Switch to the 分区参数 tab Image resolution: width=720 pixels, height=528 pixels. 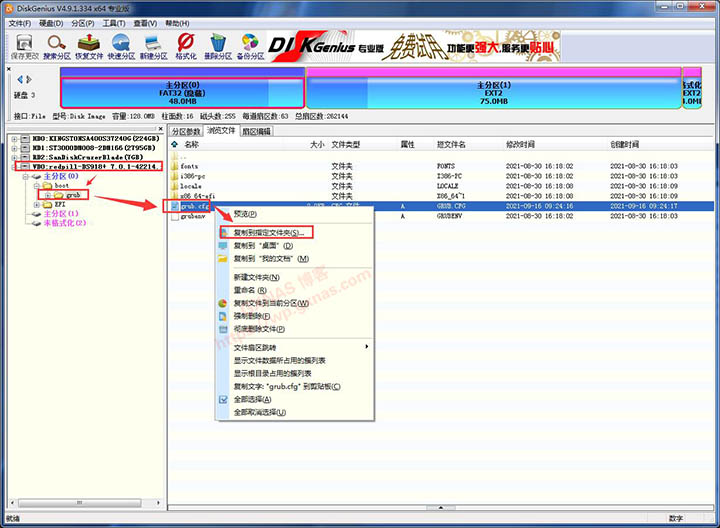[x=186, y=131]
